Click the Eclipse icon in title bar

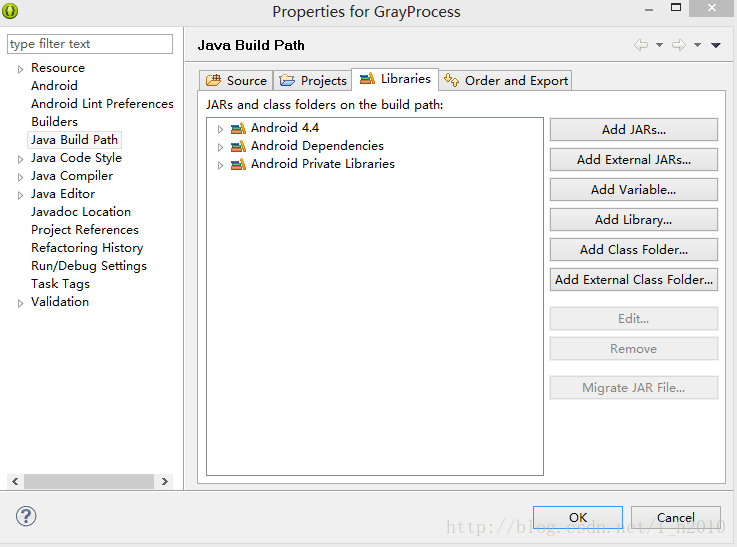click(10, 10)
